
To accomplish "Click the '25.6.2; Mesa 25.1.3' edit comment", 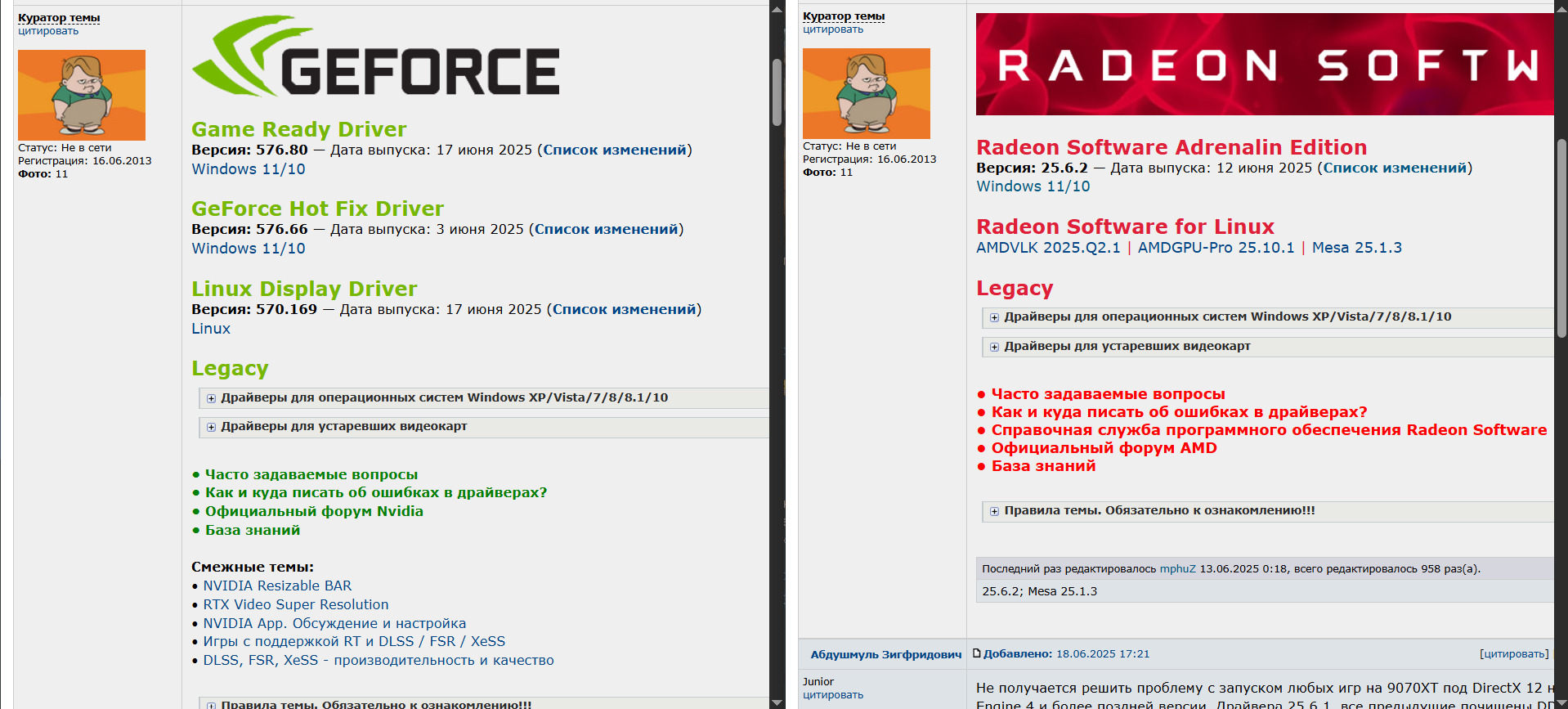I will coord(1040,591).
